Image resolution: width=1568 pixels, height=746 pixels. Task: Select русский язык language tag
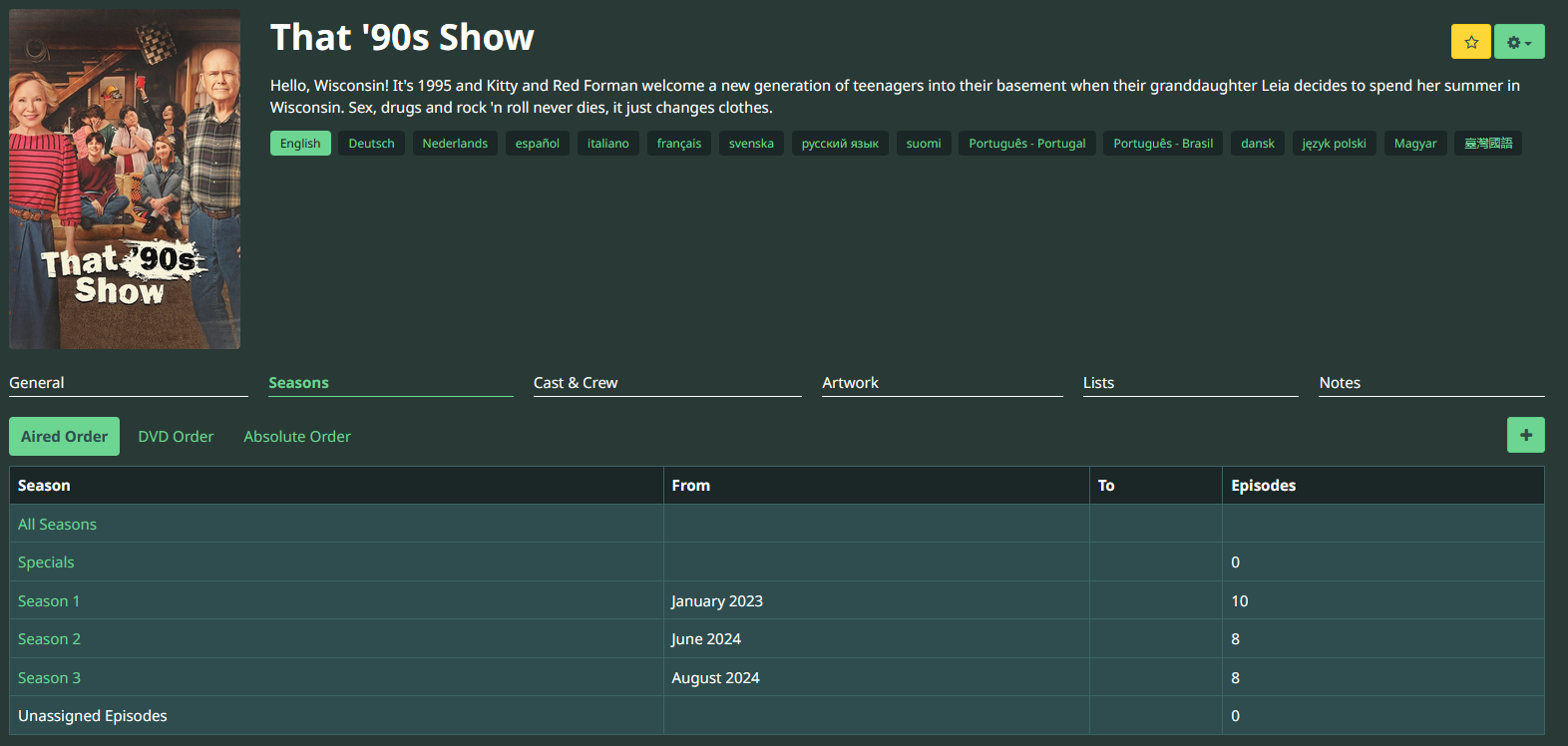tap(840, 144)
